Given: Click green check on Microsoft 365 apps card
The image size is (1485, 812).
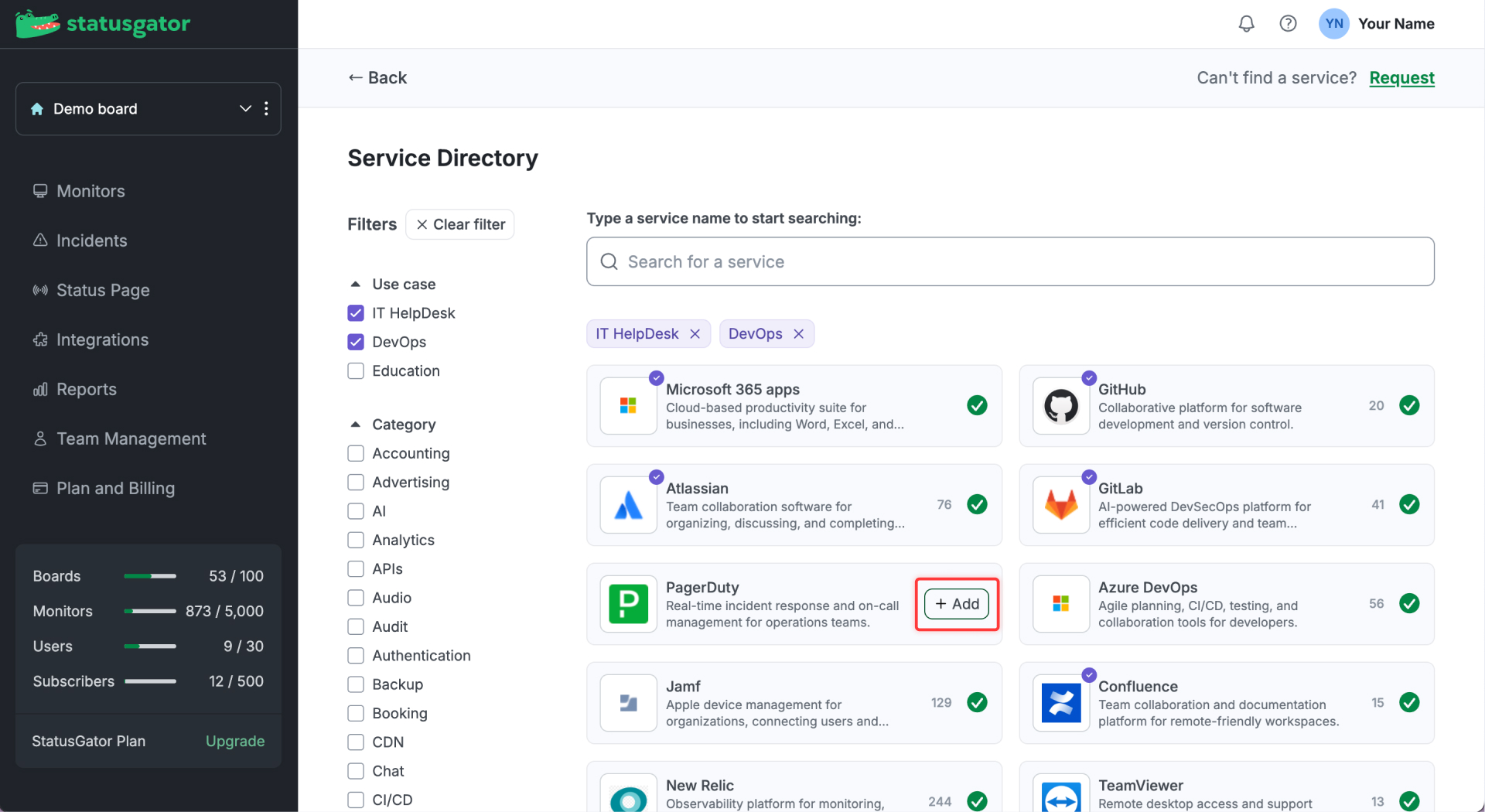Looking at the screenshot, I should pyautogui.click(x=977, y=405).
